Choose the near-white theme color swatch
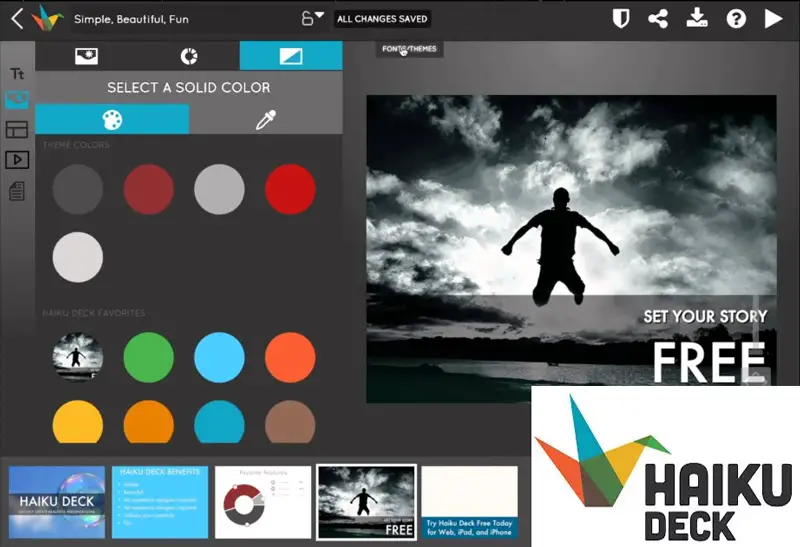 [78, 257]
